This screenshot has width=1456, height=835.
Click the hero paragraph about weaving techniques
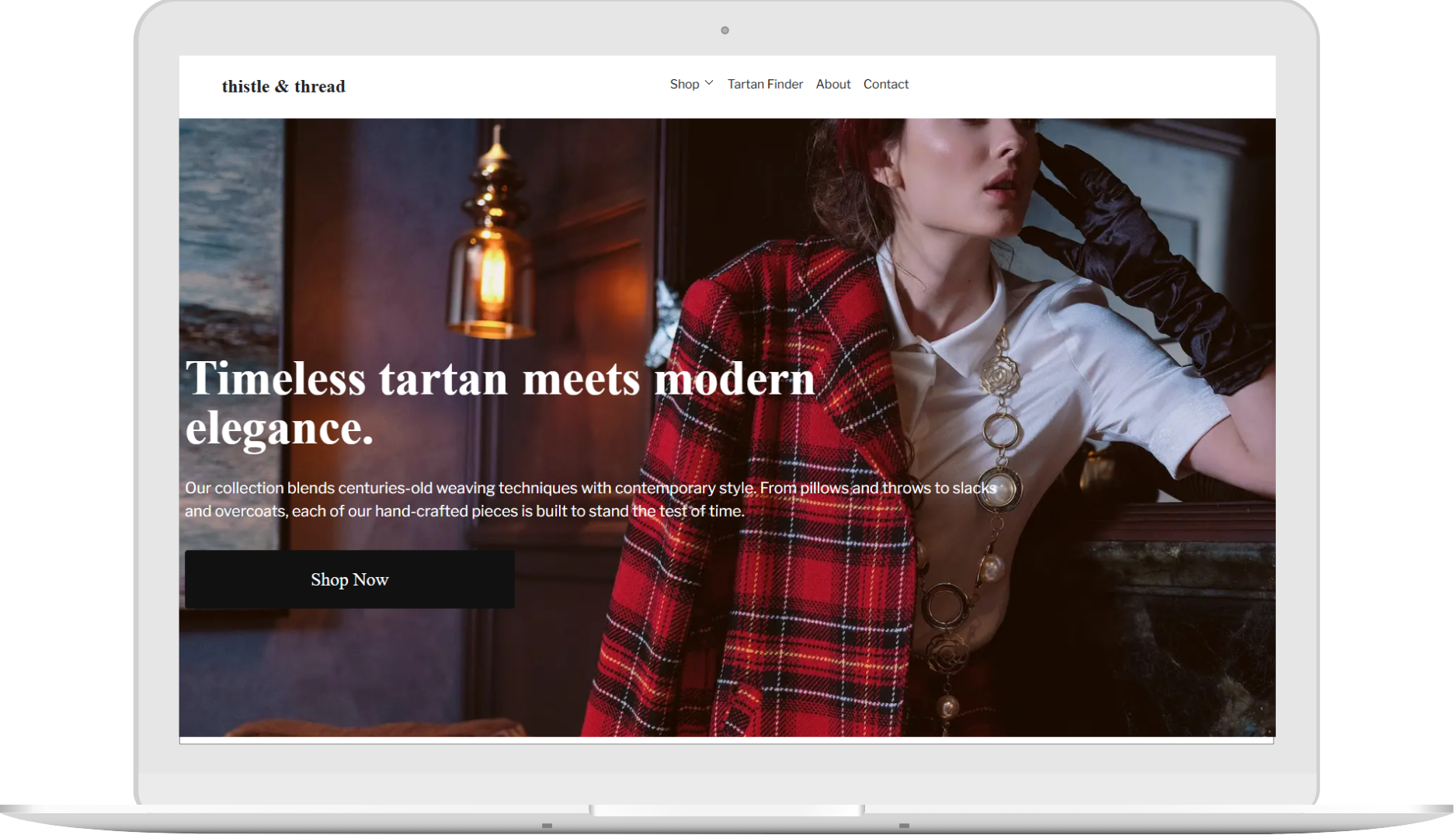(x=590, y=499)
